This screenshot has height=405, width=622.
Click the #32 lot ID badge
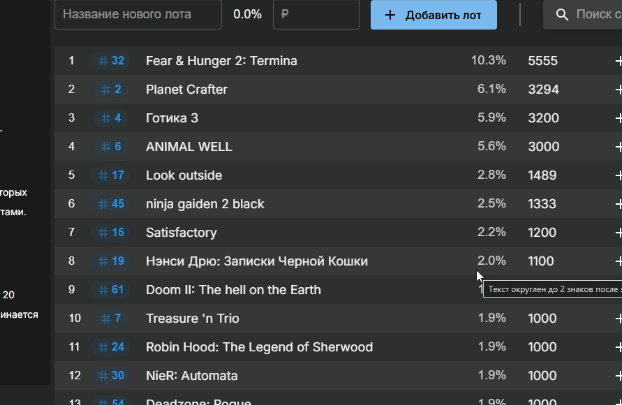111,61
